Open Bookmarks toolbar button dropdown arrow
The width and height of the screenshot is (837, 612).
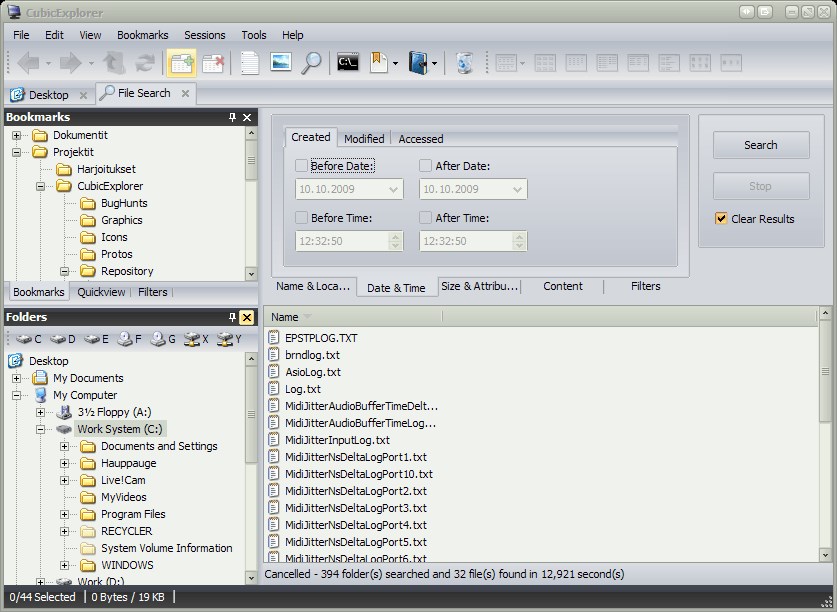(x=396, y=63)
